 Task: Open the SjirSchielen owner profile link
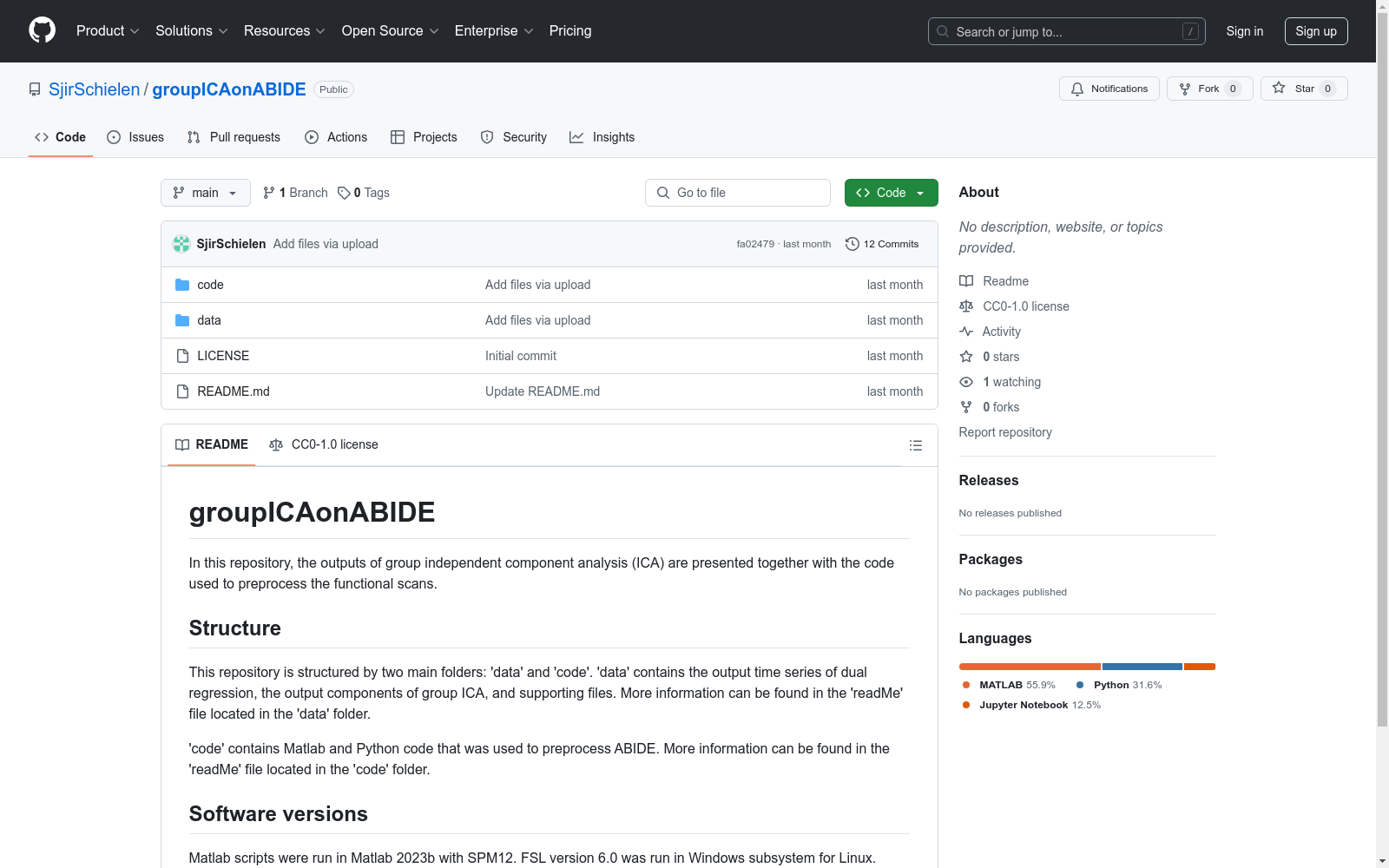pos(94,89)
